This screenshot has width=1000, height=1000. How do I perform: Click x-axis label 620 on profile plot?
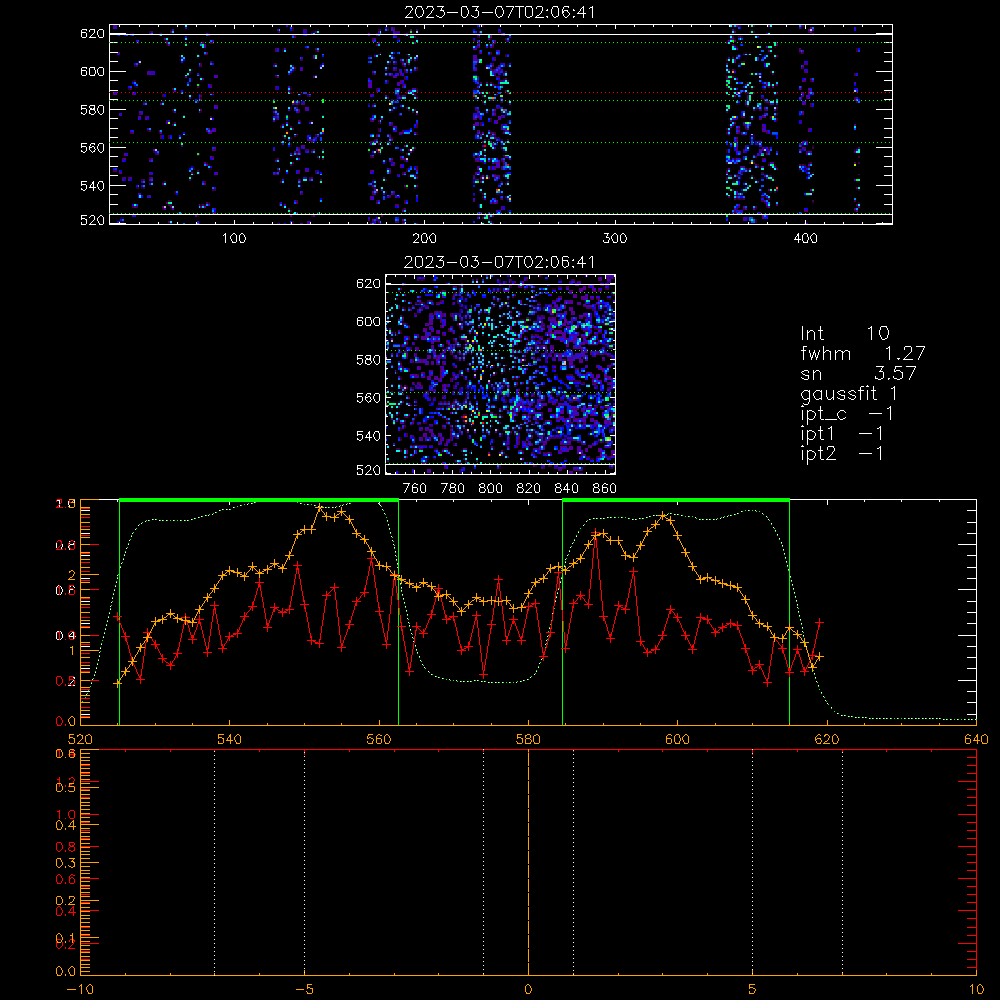827,739
